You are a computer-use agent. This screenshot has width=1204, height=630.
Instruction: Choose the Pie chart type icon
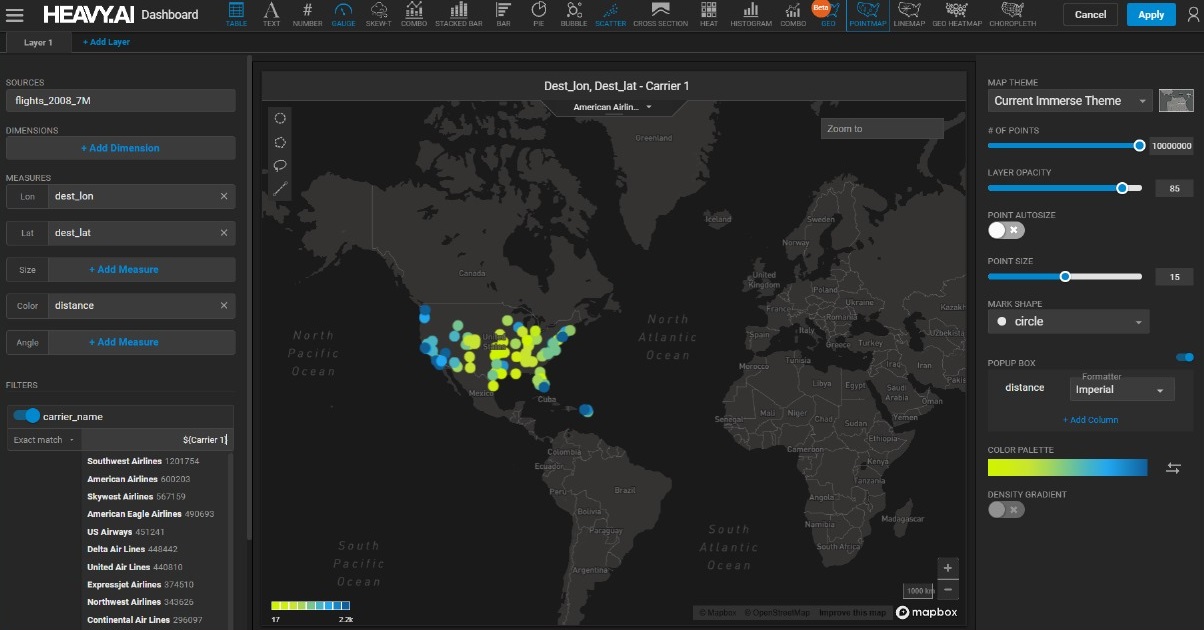tap(539, 14)
